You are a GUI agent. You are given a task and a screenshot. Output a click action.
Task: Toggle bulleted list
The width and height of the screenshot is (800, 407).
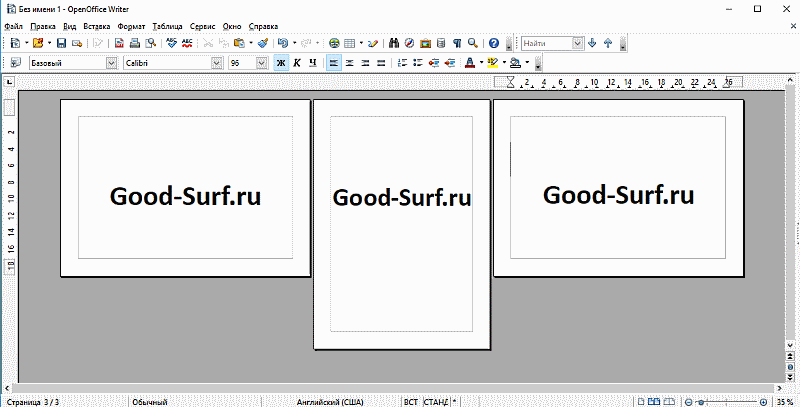[418, 63]
